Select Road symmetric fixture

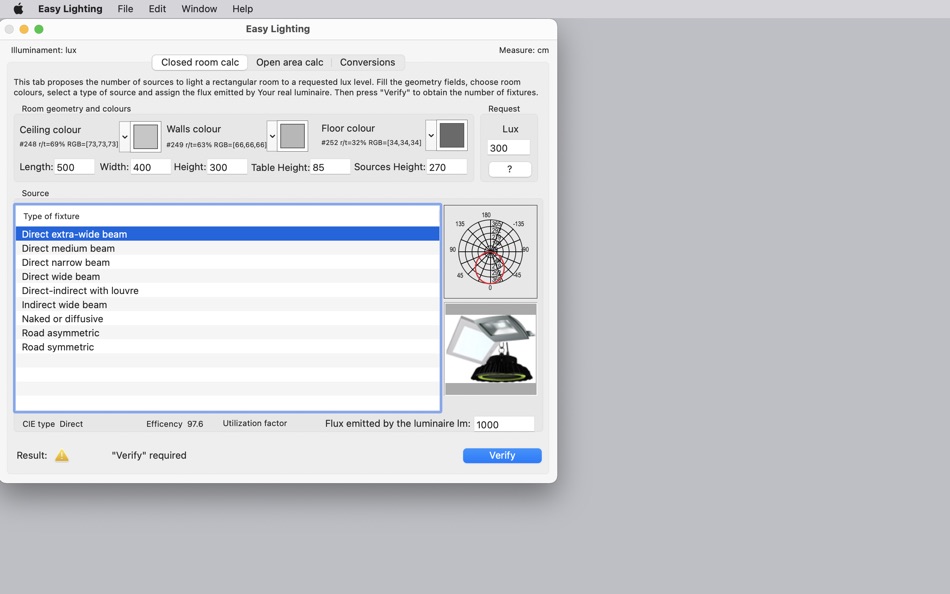point(228,347)
